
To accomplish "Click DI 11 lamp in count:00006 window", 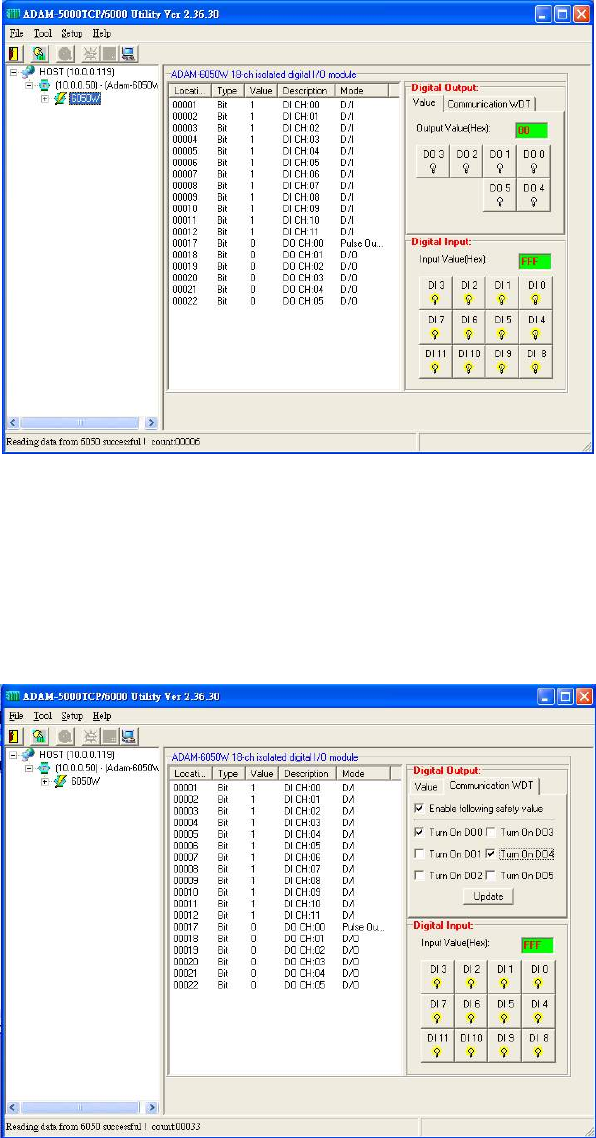I will click(x=436, y=361).
